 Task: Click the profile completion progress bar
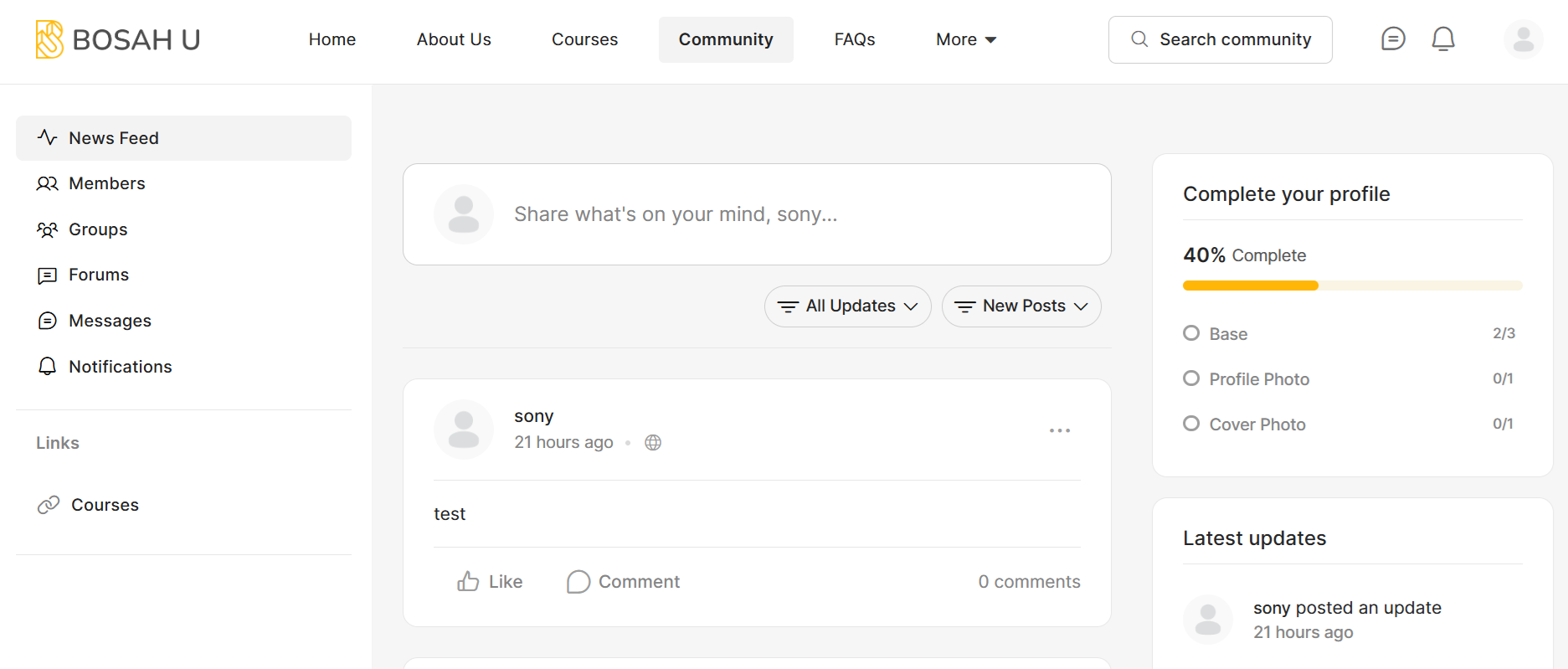tap(1352, 286)
